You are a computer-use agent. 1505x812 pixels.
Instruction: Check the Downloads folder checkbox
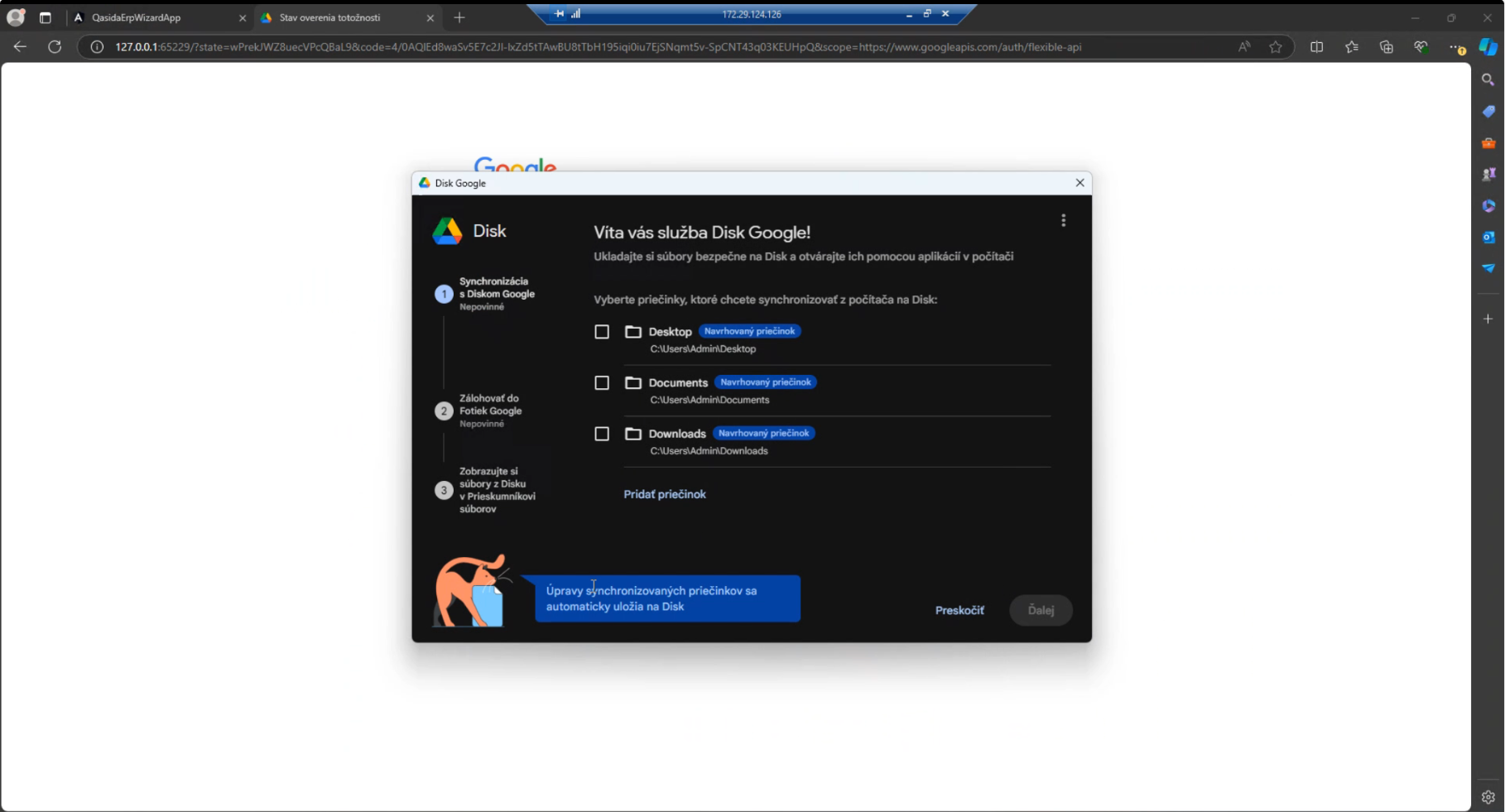pos(602,434)
